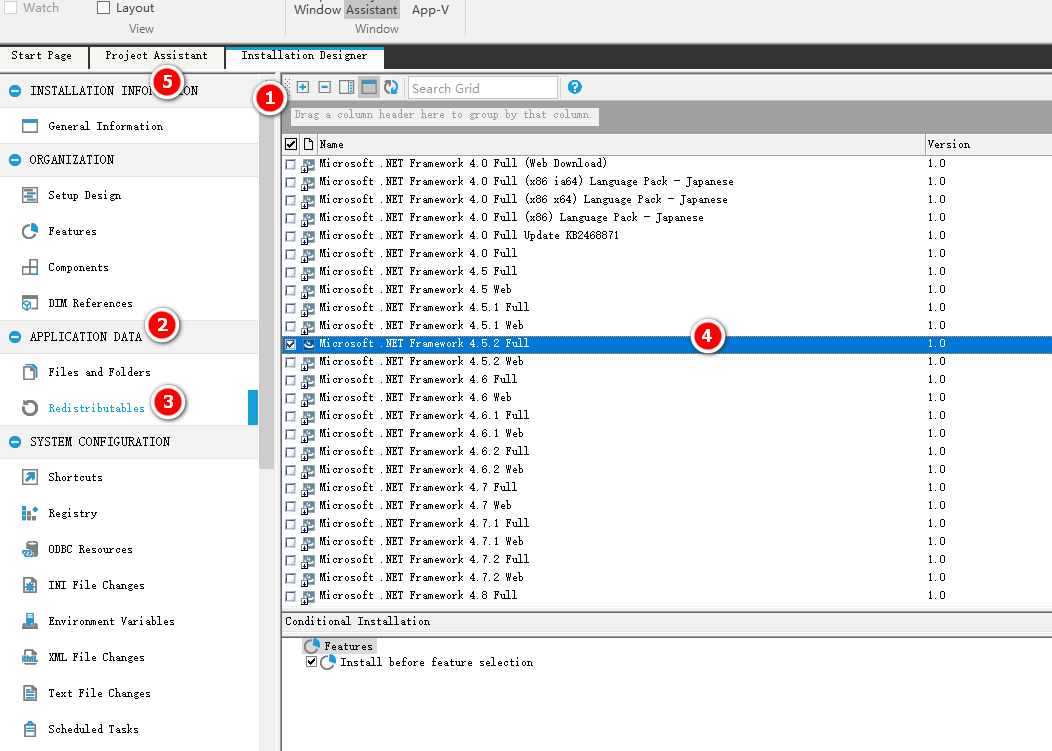The height and width of the screenshot is (751, 1052).
Task: Click the Window ribbon item
Action: pos(317,9)
